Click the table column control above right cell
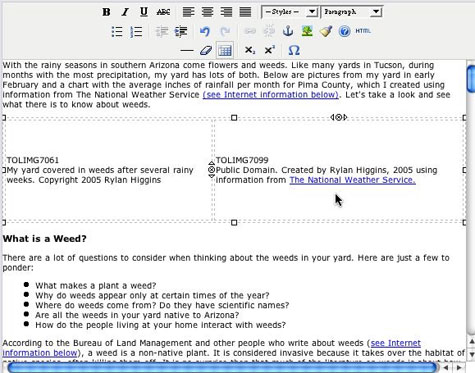The width and height of the screenshot is (475, 373). [339, 117]
